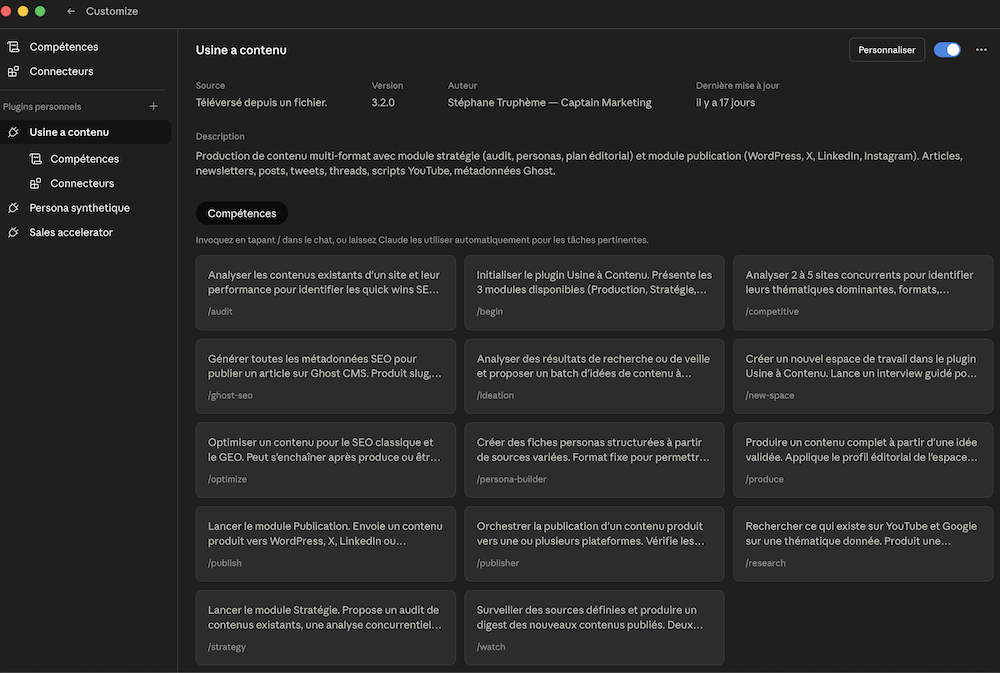The height and width of the screenshot is (673, 1000).
Task: Click the /publisher skill card
Action: pyautogui.click(x=594, y=543)
